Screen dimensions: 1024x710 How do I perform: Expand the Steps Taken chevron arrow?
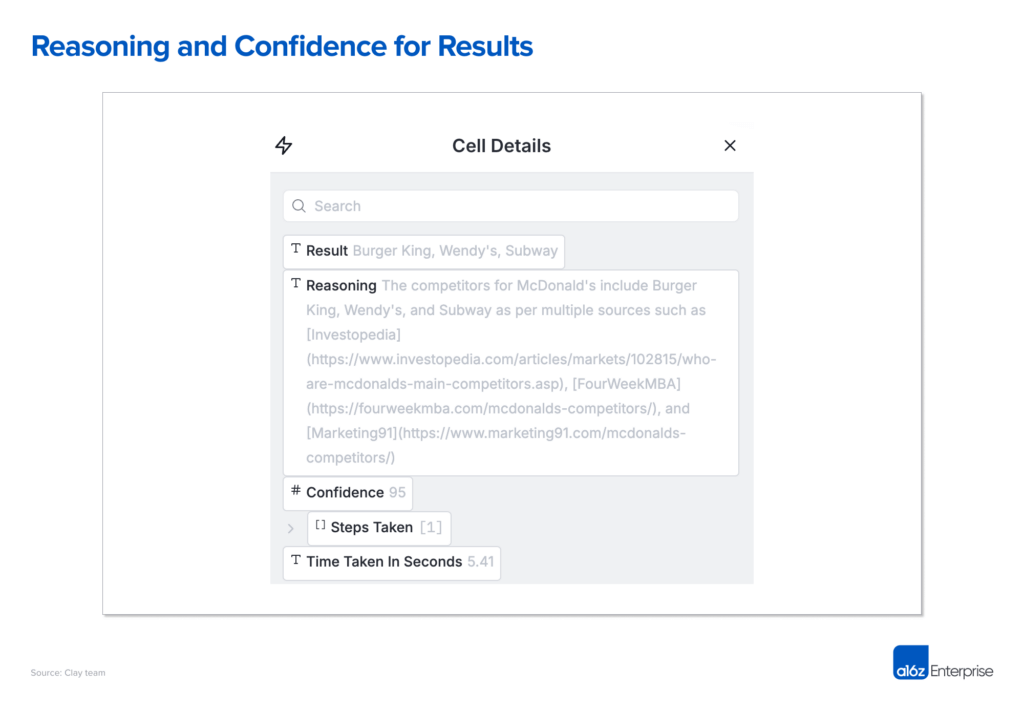click(291, 528)
